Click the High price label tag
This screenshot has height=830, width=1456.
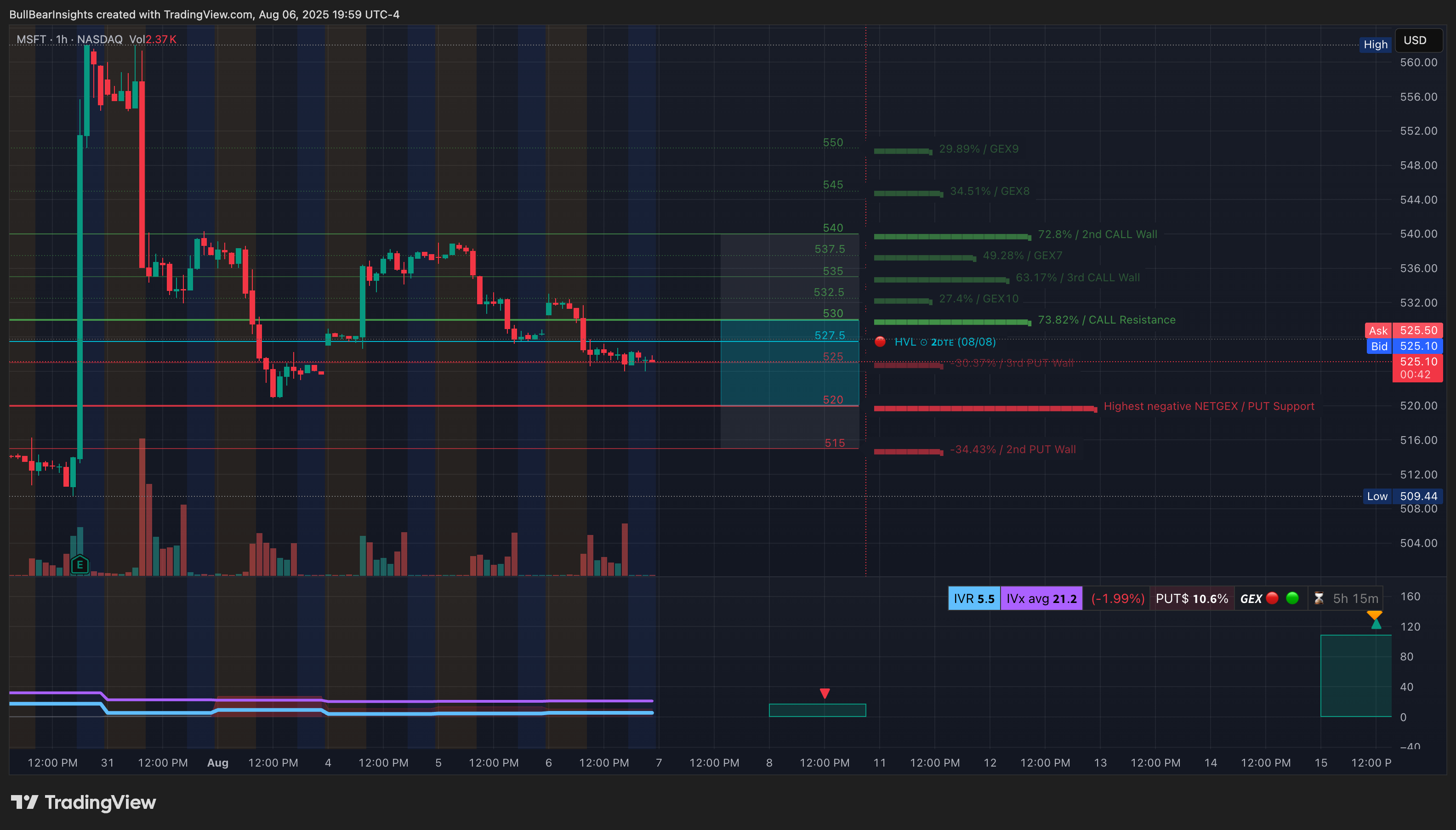(x=1375, y=45)
